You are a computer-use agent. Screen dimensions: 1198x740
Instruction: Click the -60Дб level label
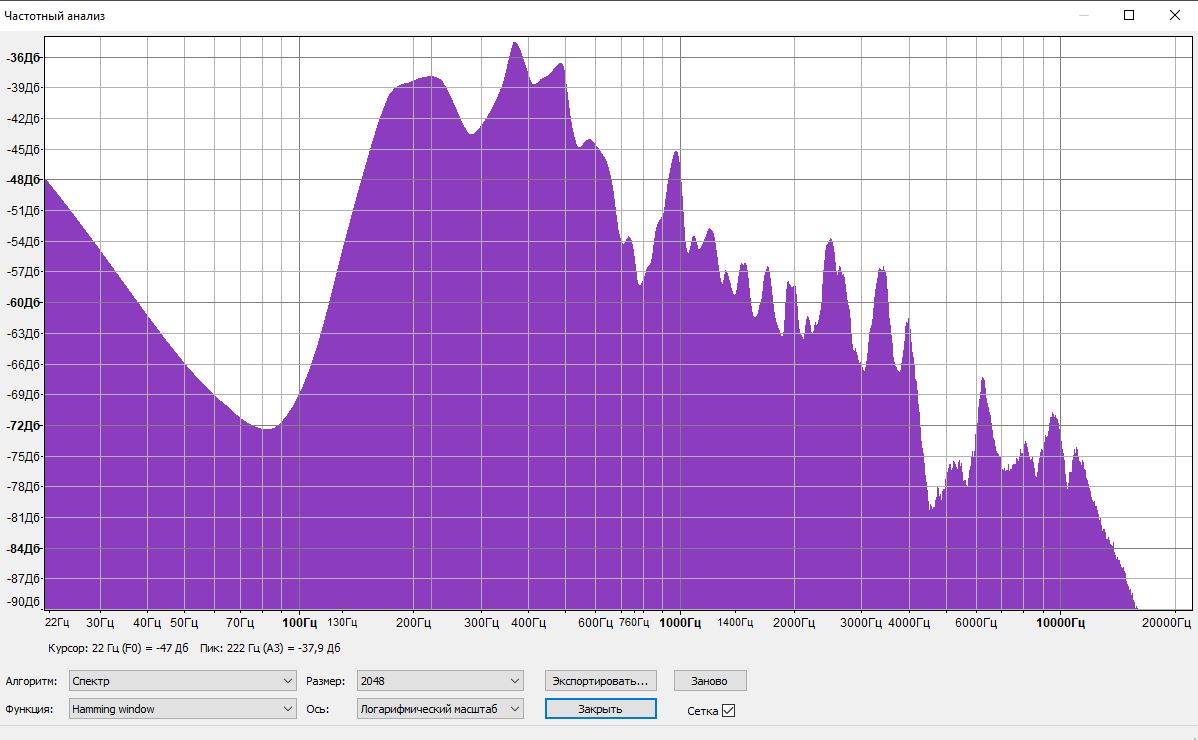tap(24, 302)
